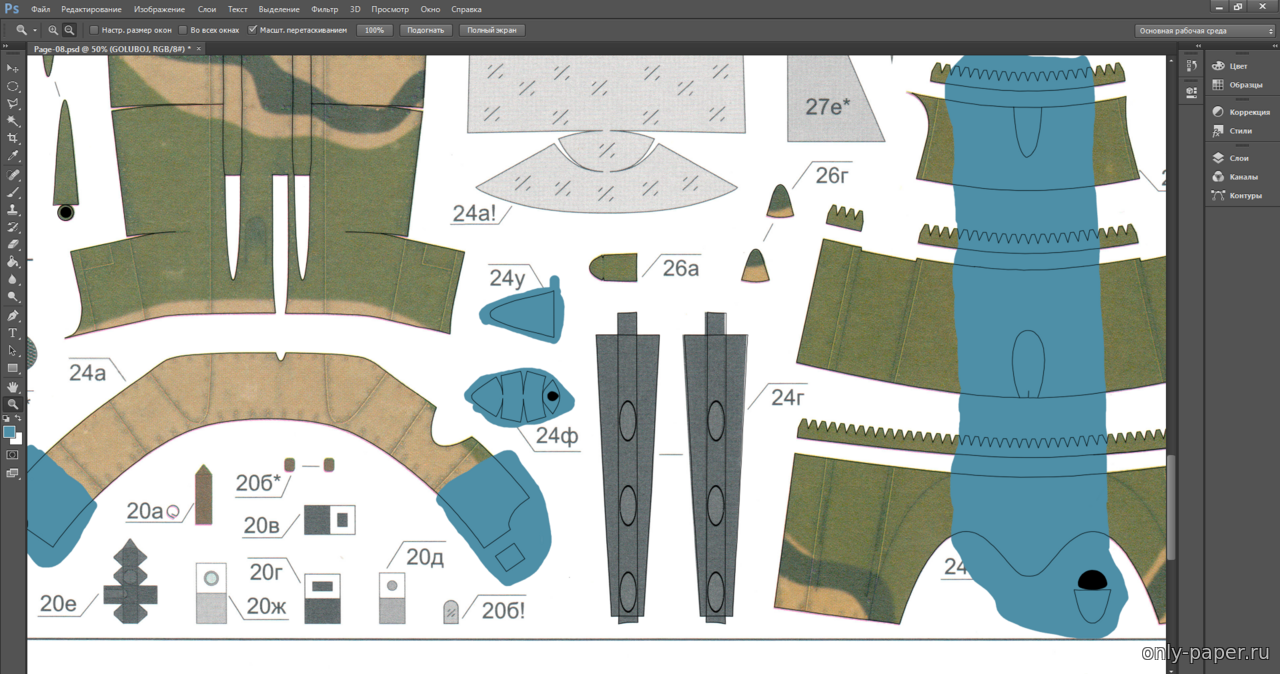Select the Pen tool
Image resolution: width=1280 pixels, height=674 pixels.
pos(13,315)
